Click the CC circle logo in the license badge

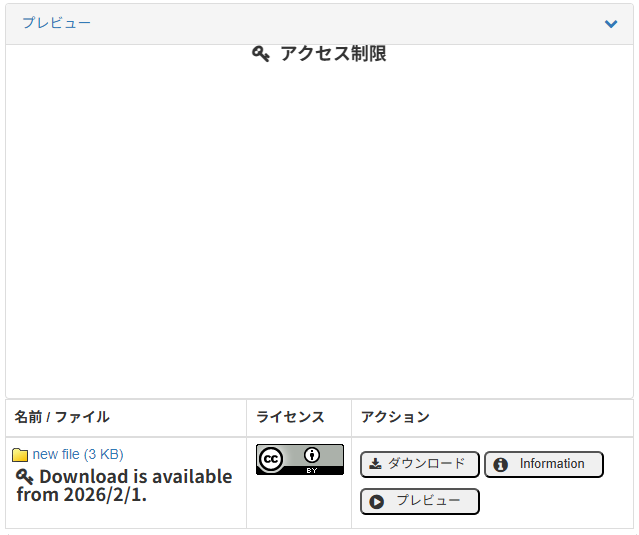coord(271,460)
